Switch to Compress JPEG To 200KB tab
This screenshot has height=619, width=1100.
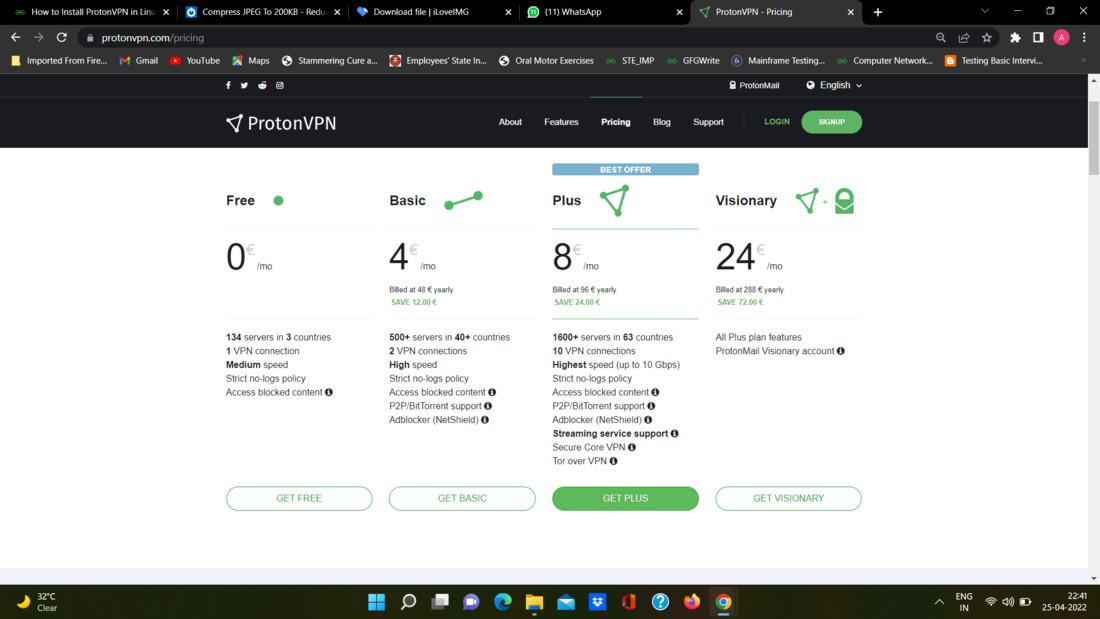[x=262, y=12]
